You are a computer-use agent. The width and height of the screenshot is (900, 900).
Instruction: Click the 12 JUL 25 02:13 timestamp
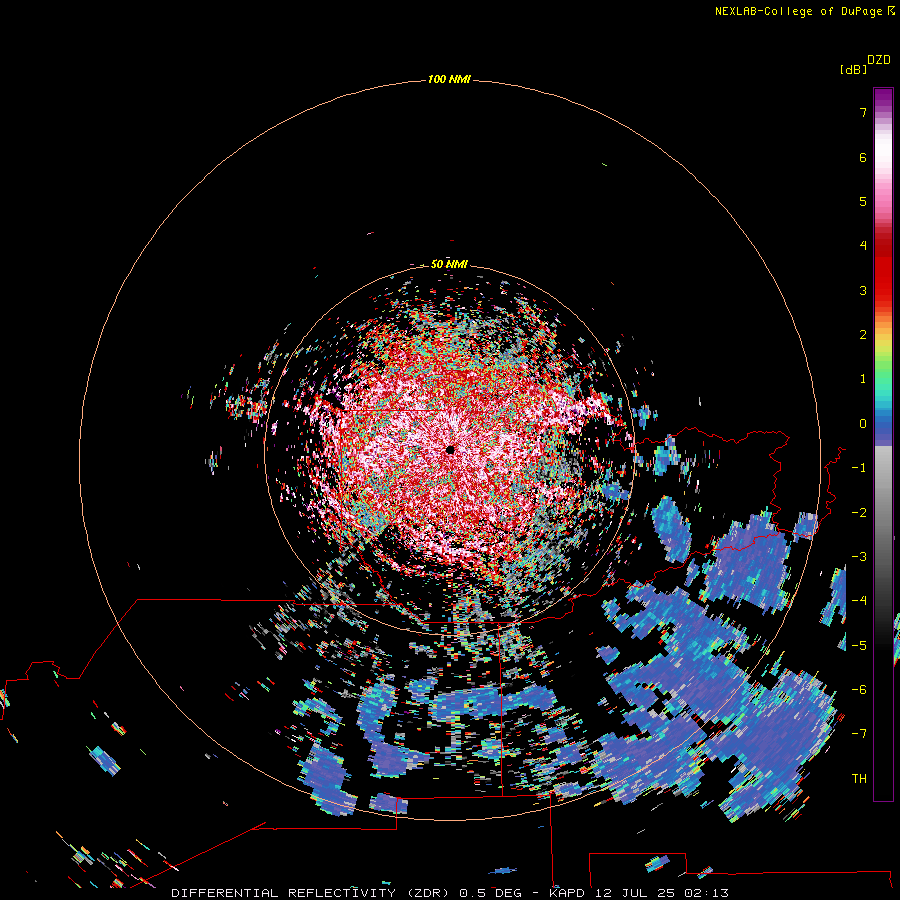(662, 893)
